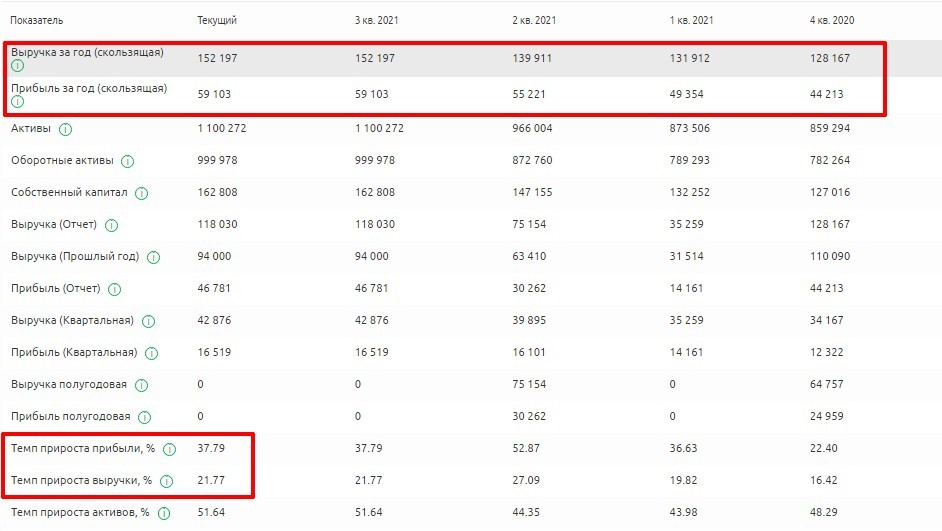Show info for Выручка (Квартальная)
This screenshot has width=942, height=531.
click(x=148, y=321)
